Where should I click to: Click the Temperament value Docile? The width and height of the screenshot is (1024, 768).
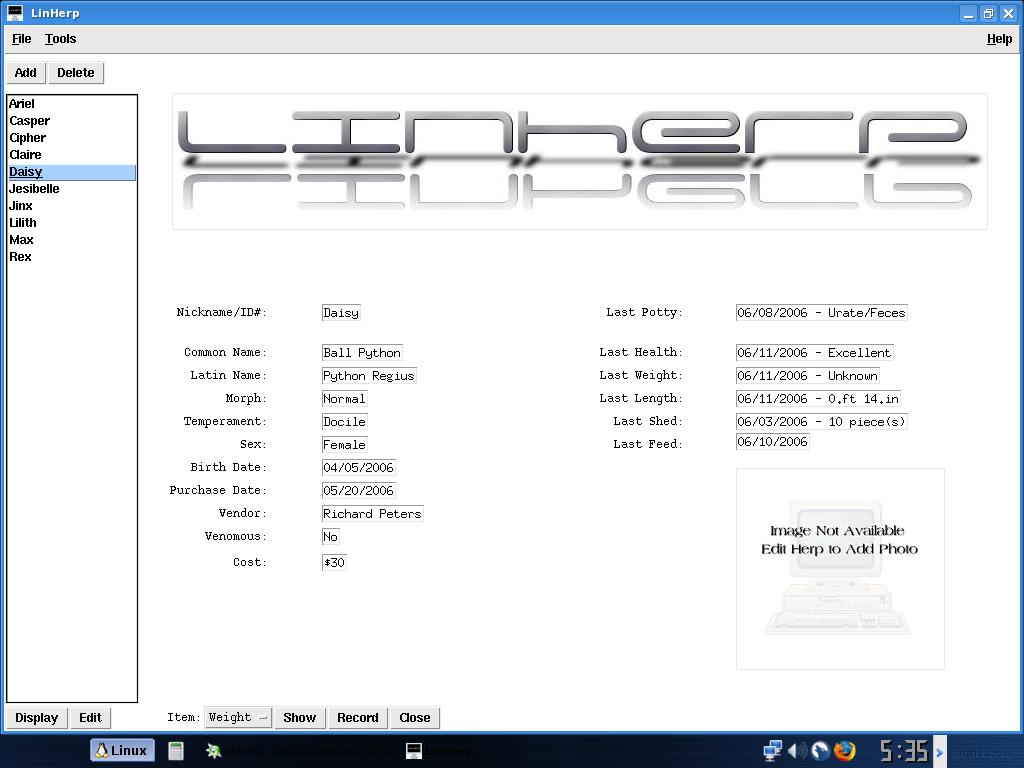coord(344,421)
